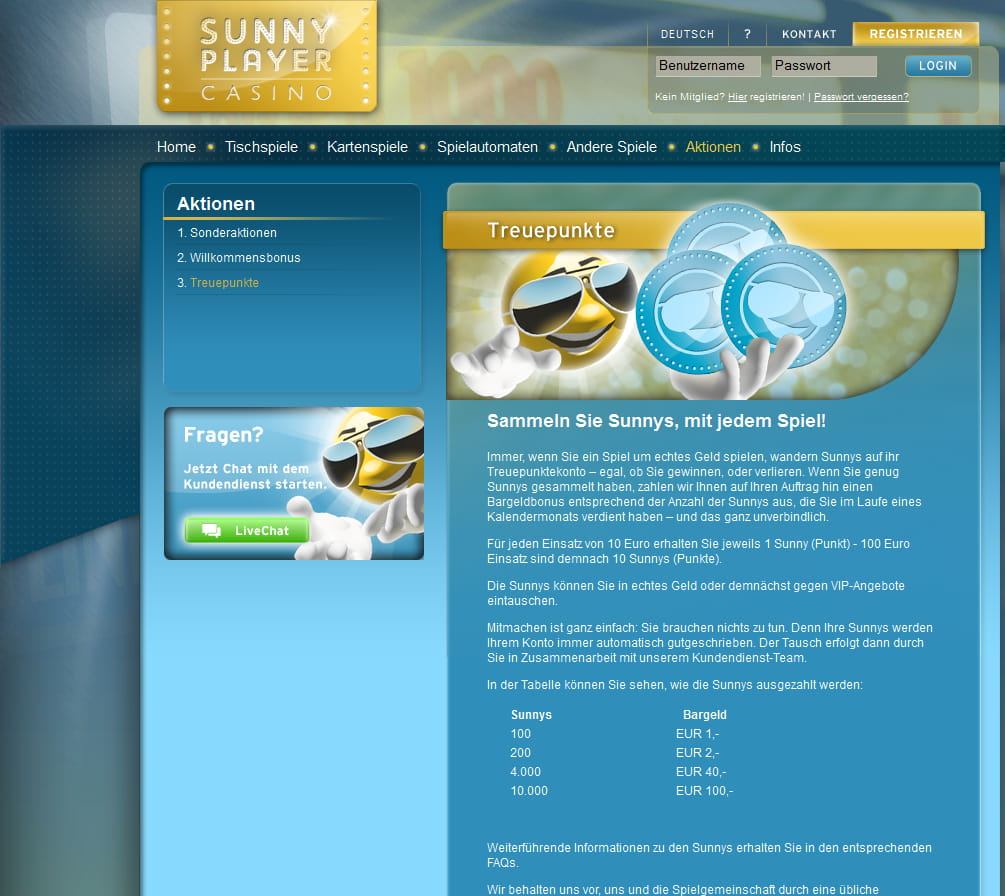Click heading 'Sammeln Sie Sunnys, mit jedem Spiel!'
Viewport: 1005px width, 896px height.
[656, 421]
